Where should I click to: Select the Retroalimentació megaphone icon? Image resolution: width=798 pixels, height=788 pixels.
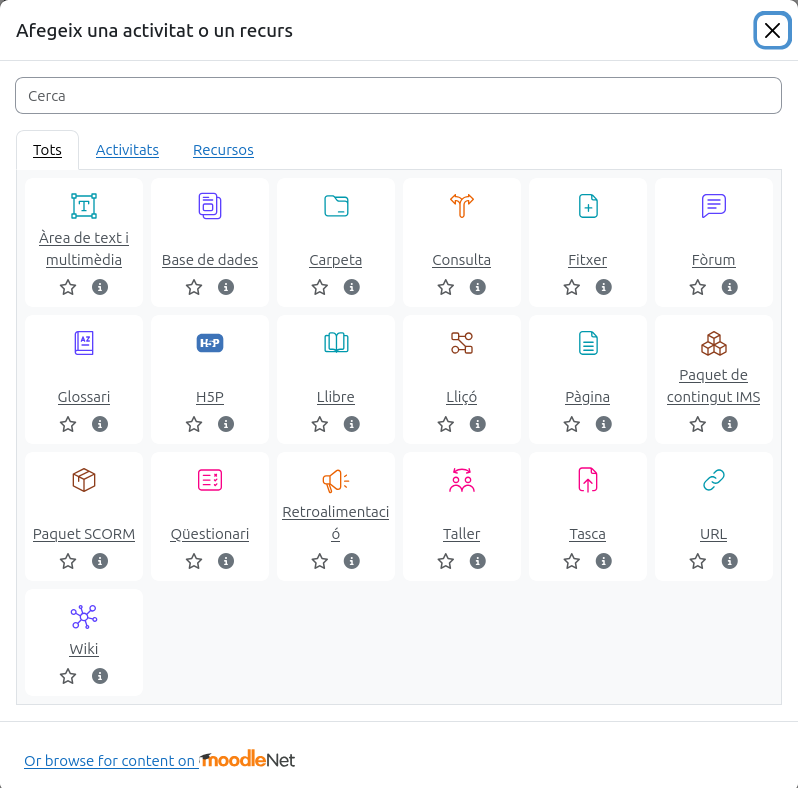point(336,480)
